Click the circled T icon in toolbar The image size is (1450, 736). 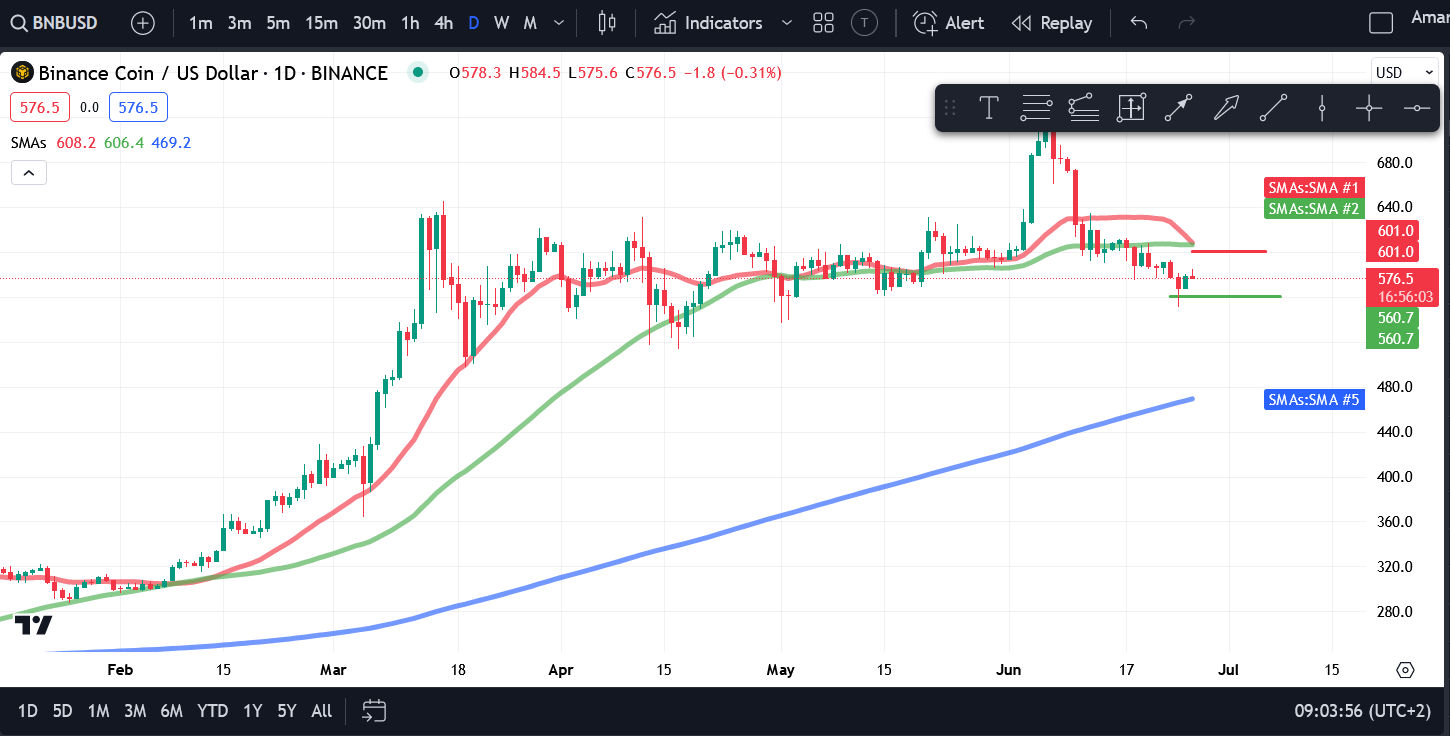click(x=865, y=22)
